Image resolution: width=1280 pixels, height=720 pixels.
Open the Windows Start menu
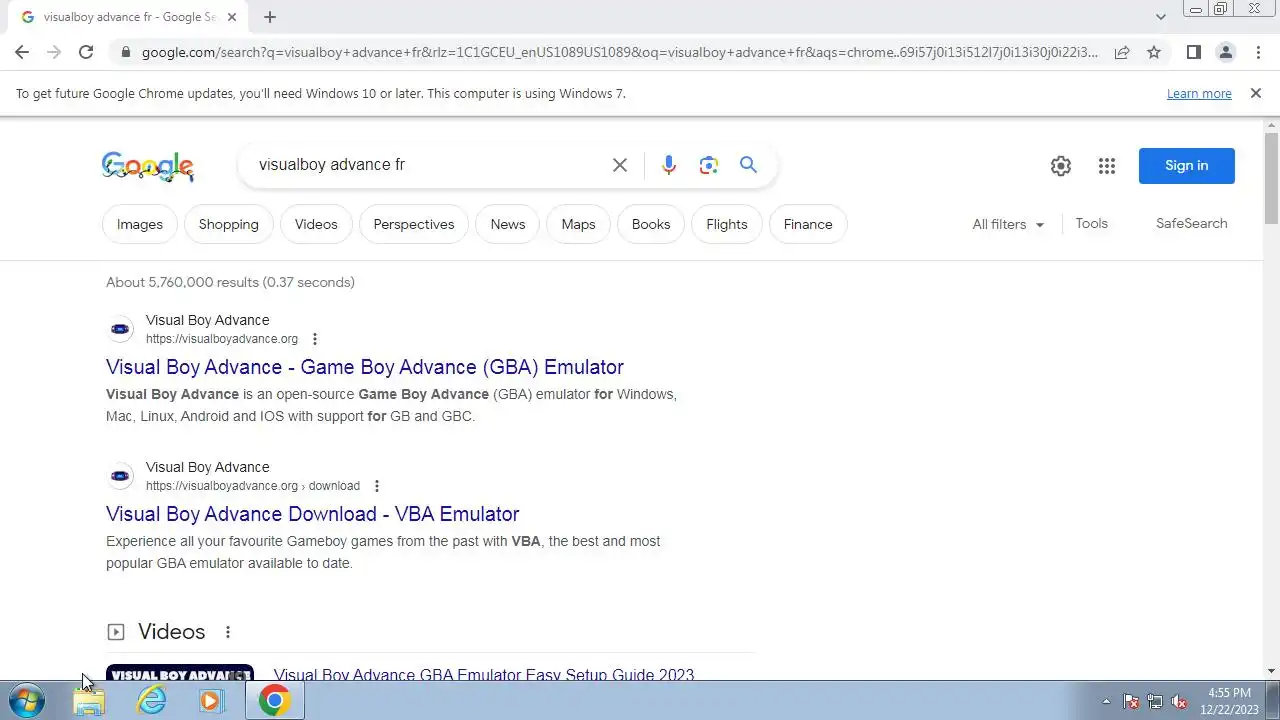click(x=26, y=701)
